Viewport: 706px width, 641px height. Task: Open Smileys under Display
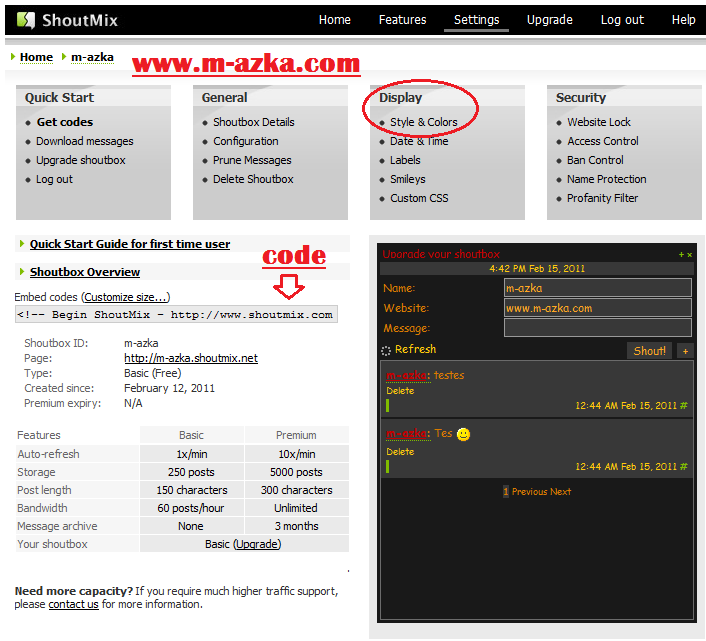407,179
